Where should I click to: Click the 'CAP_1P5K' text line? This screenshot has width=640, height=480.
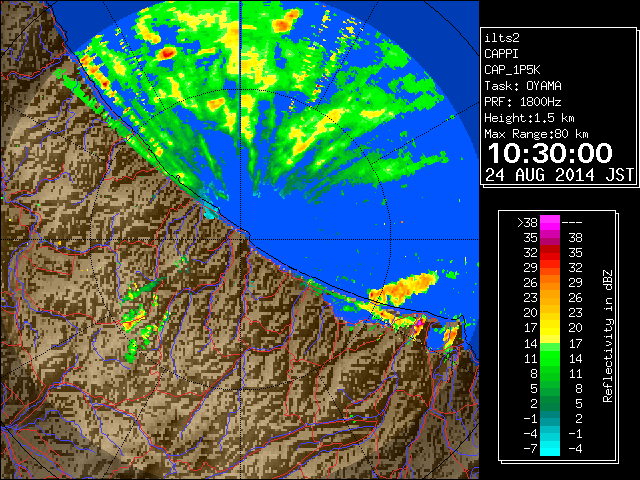(x=512, y=70)
